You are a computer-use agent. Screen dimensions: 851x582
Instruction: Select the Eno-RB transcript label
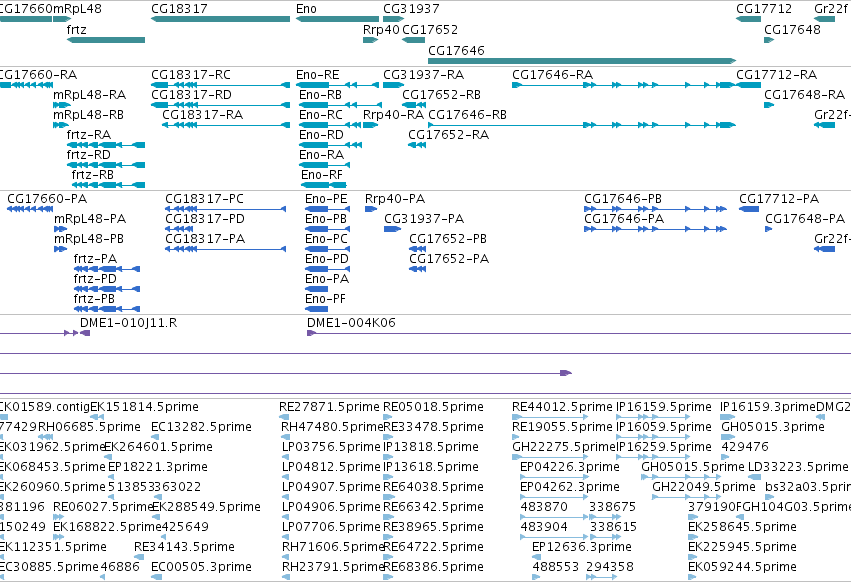point(320,94)
